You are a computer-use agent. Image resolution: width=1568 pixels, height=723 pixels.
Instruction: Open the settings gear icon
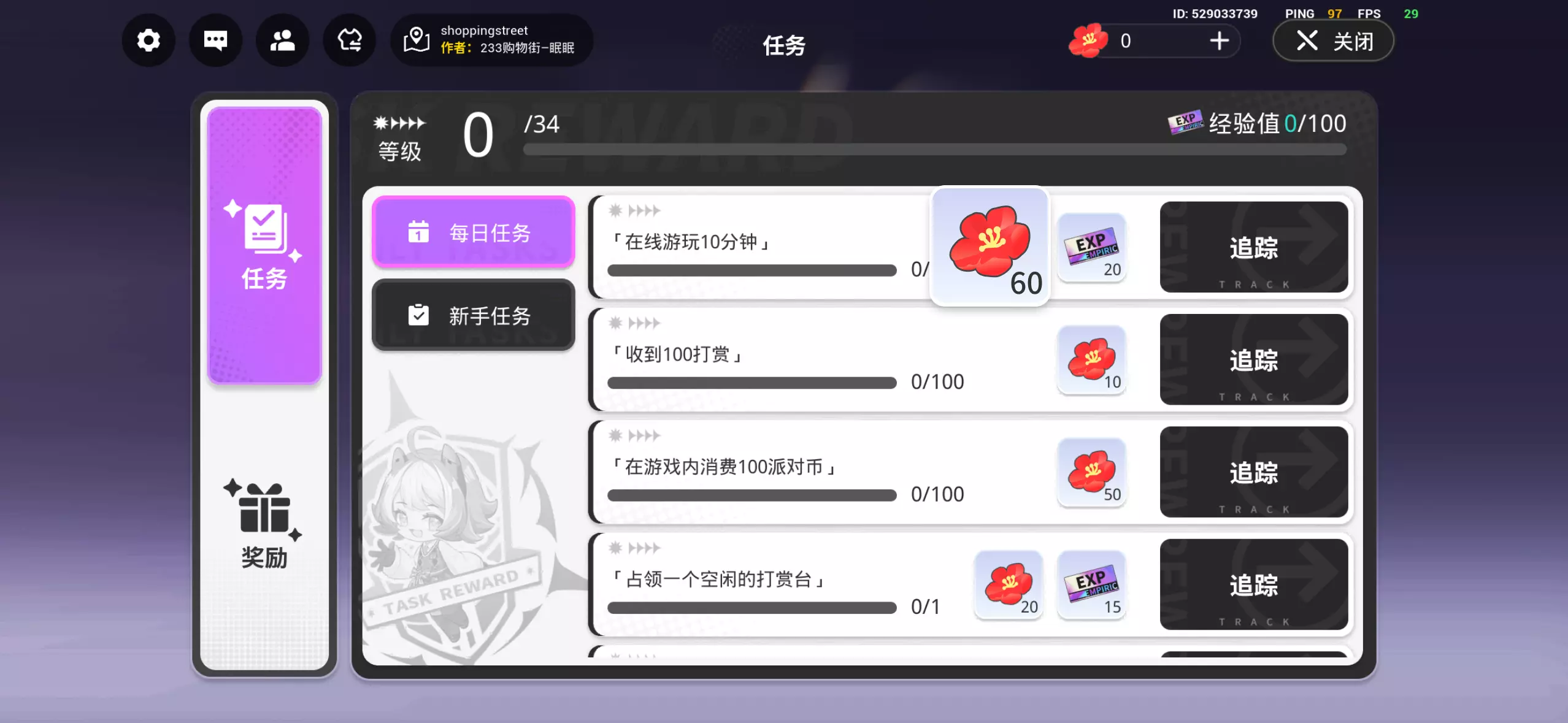[x=148, y=40]
